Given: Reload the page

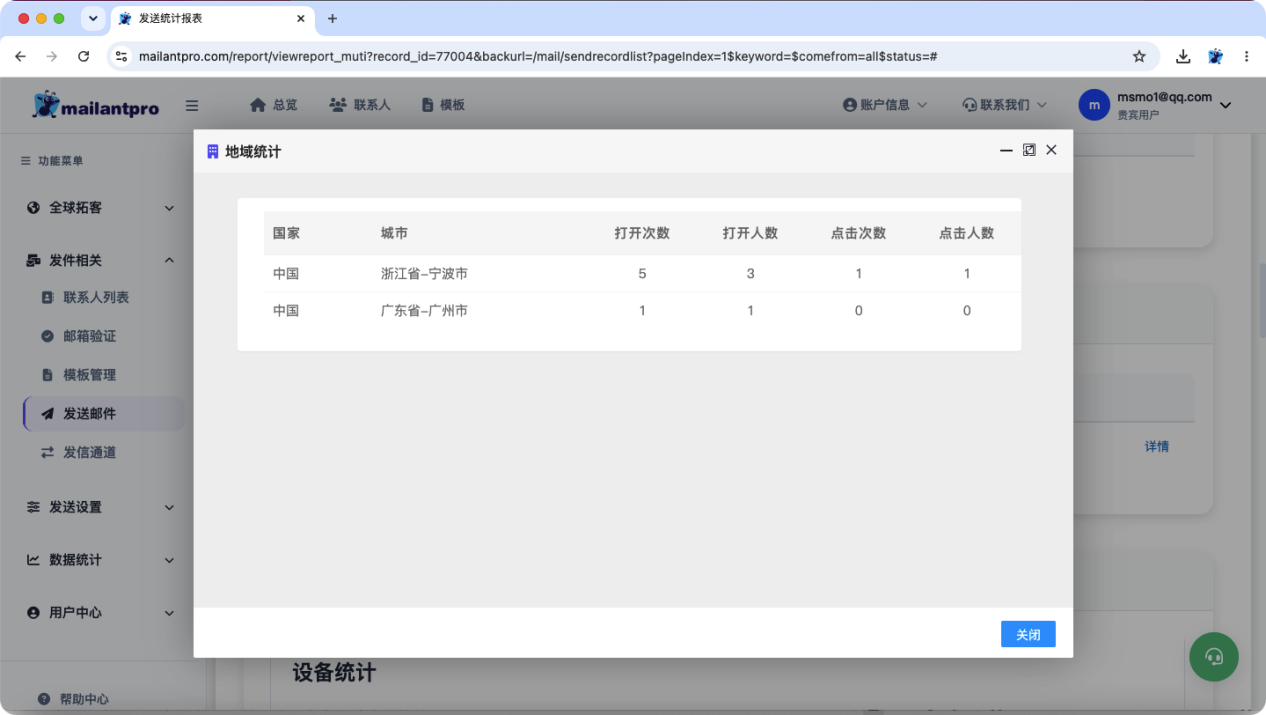Looking at the screenshot, I should pos(84,57).
